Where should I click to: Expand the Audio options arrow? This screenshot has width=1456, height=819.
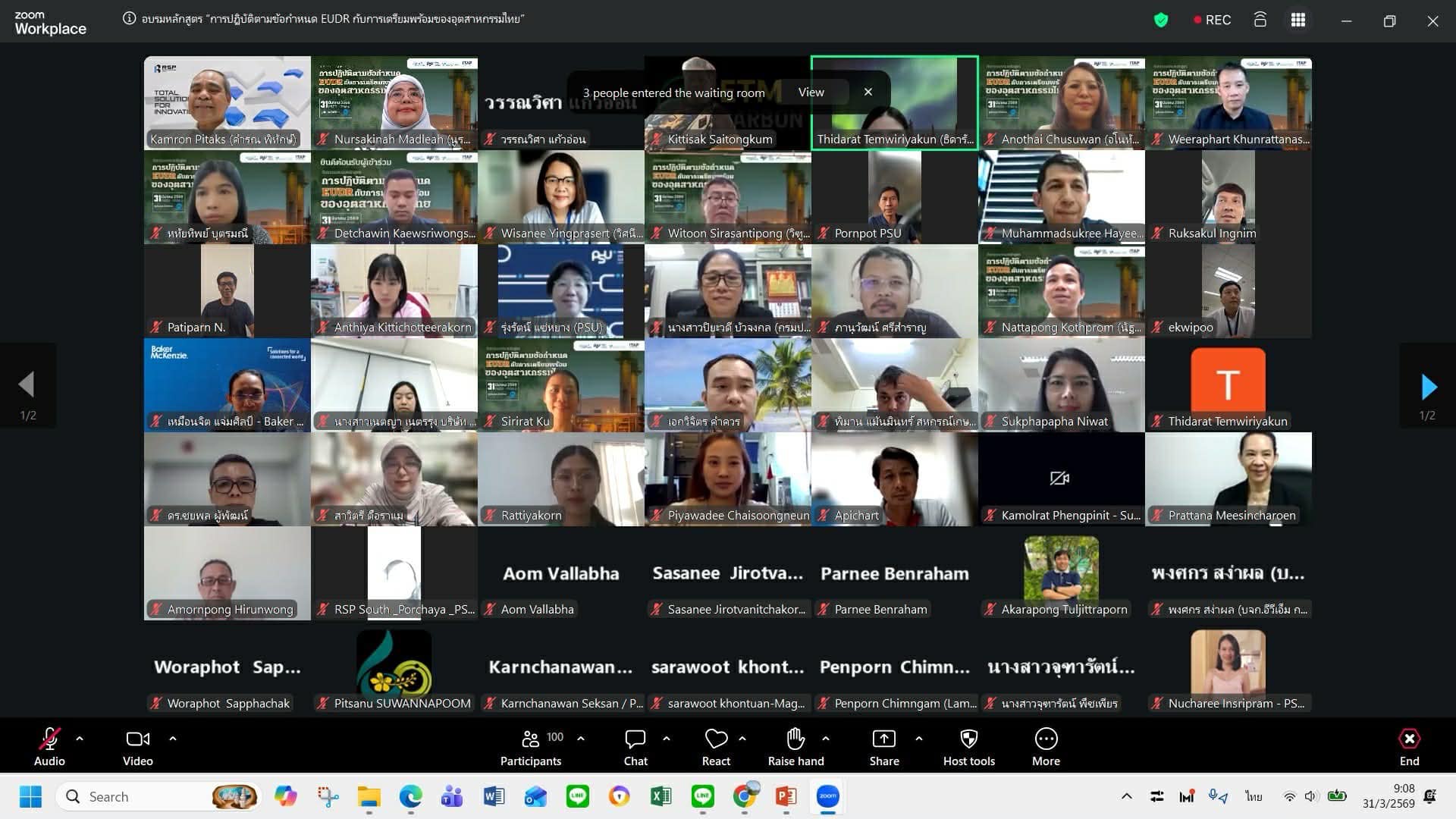coord(80,738)
